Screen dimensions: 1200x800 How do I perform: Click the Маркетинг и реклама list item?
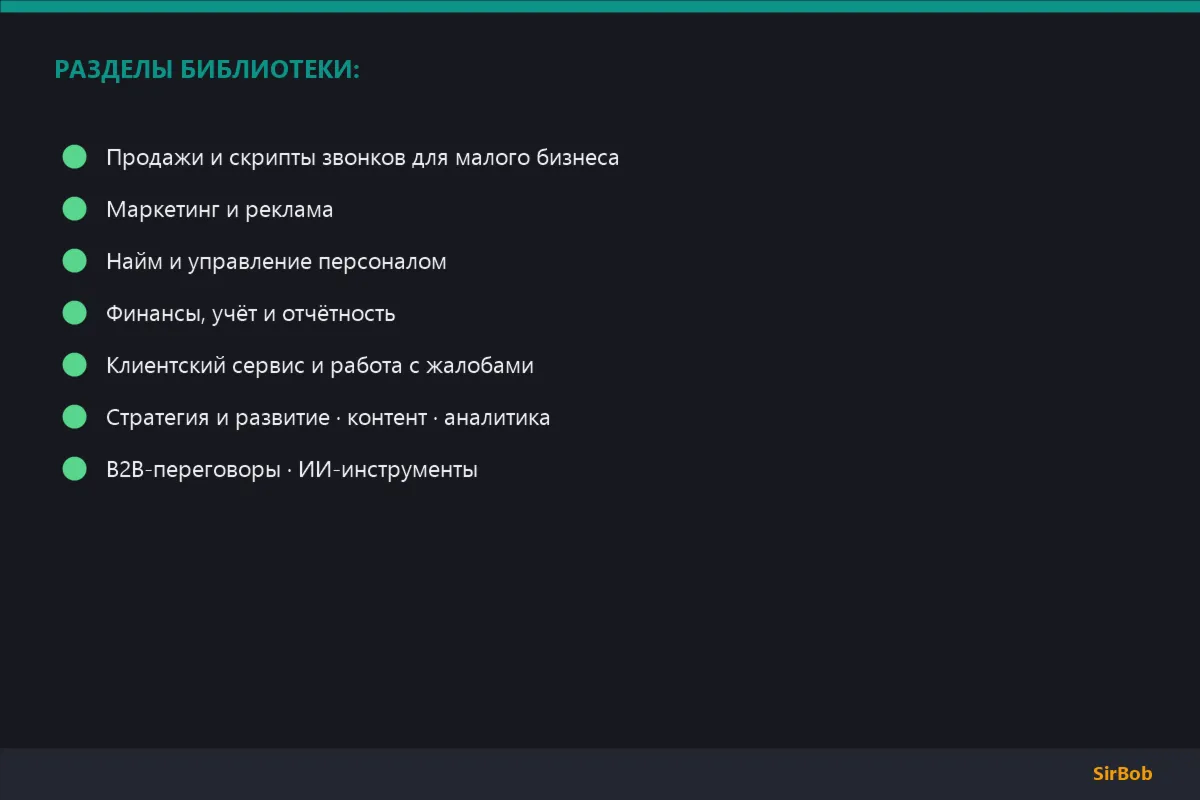(x=219, y=210)
